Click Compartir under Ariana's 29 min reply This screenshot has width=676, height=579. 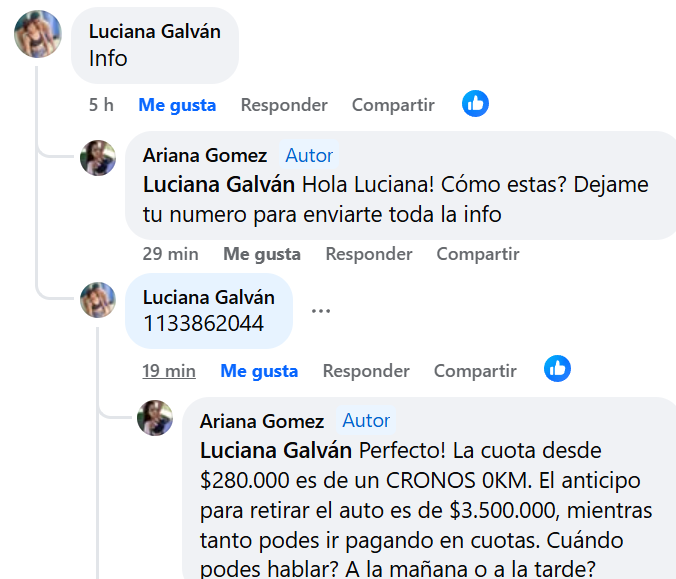click(x=478, y=254)
